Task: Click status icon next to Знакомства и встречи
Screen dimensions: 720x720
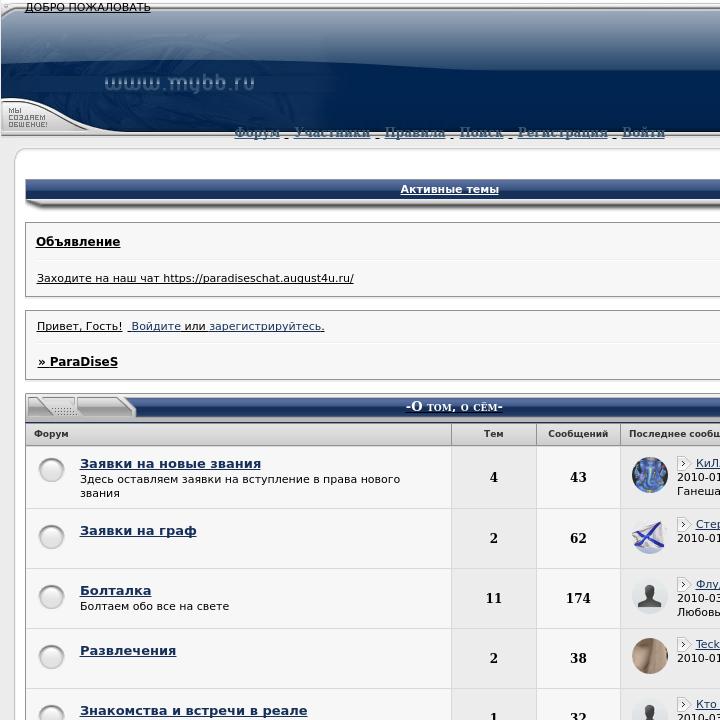Action: 51,713
